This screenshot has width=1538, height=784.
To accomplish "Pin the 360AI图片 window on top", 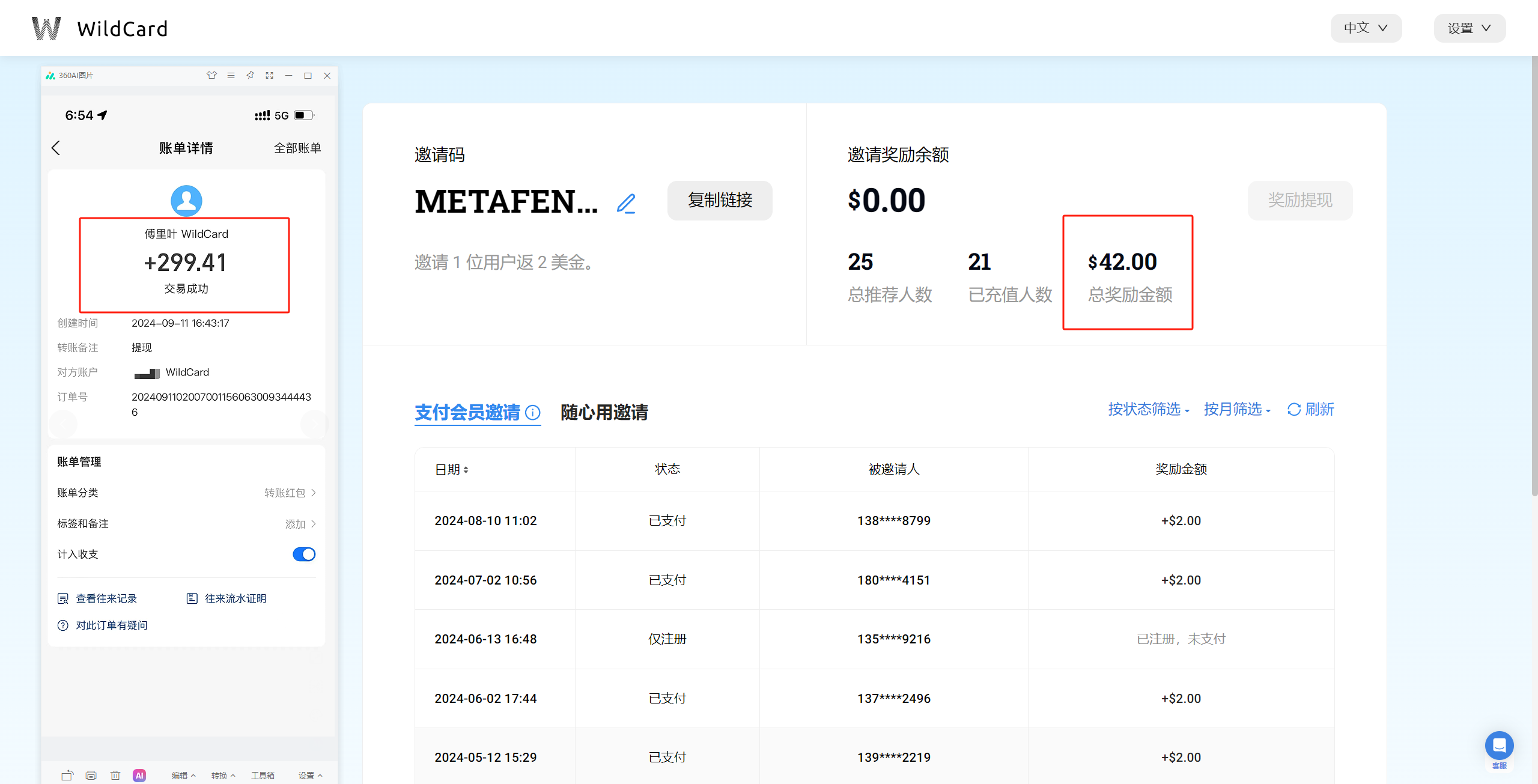I will click(x=250, y=76).
